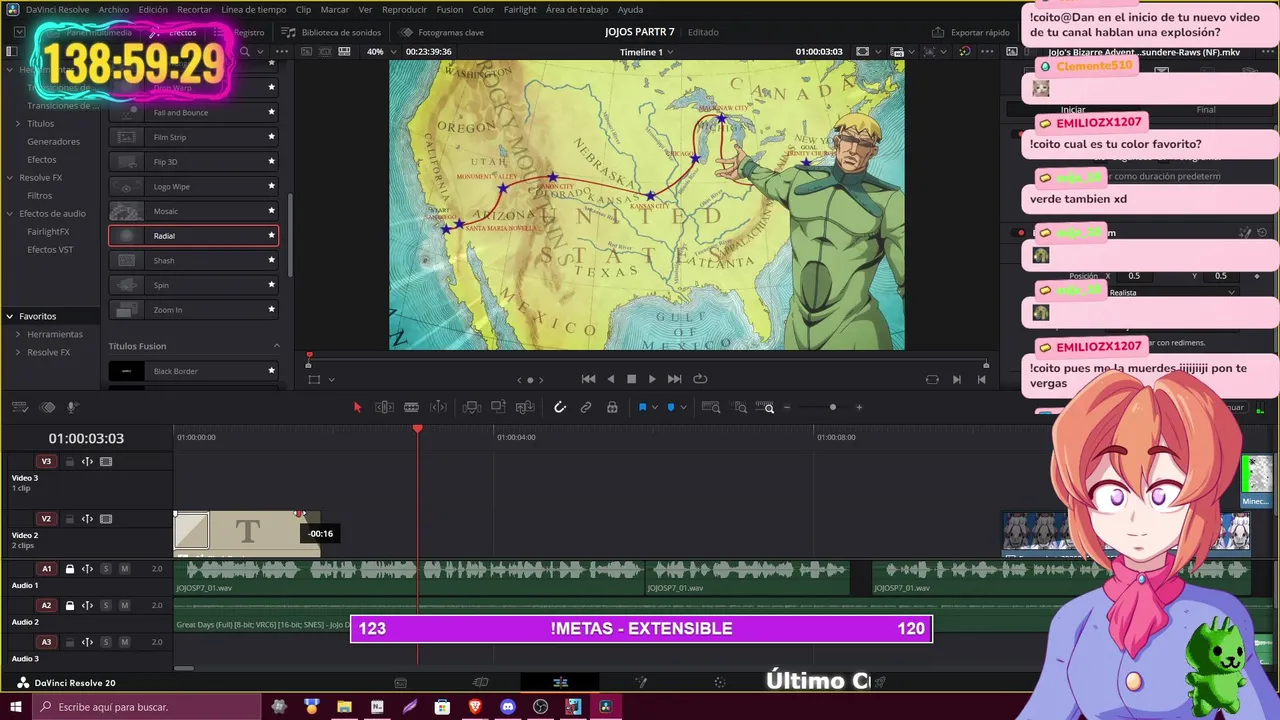This screenshot has width=1280, height=720.
Task: Select the Blade edit mode tool
Action: point(411,407)
